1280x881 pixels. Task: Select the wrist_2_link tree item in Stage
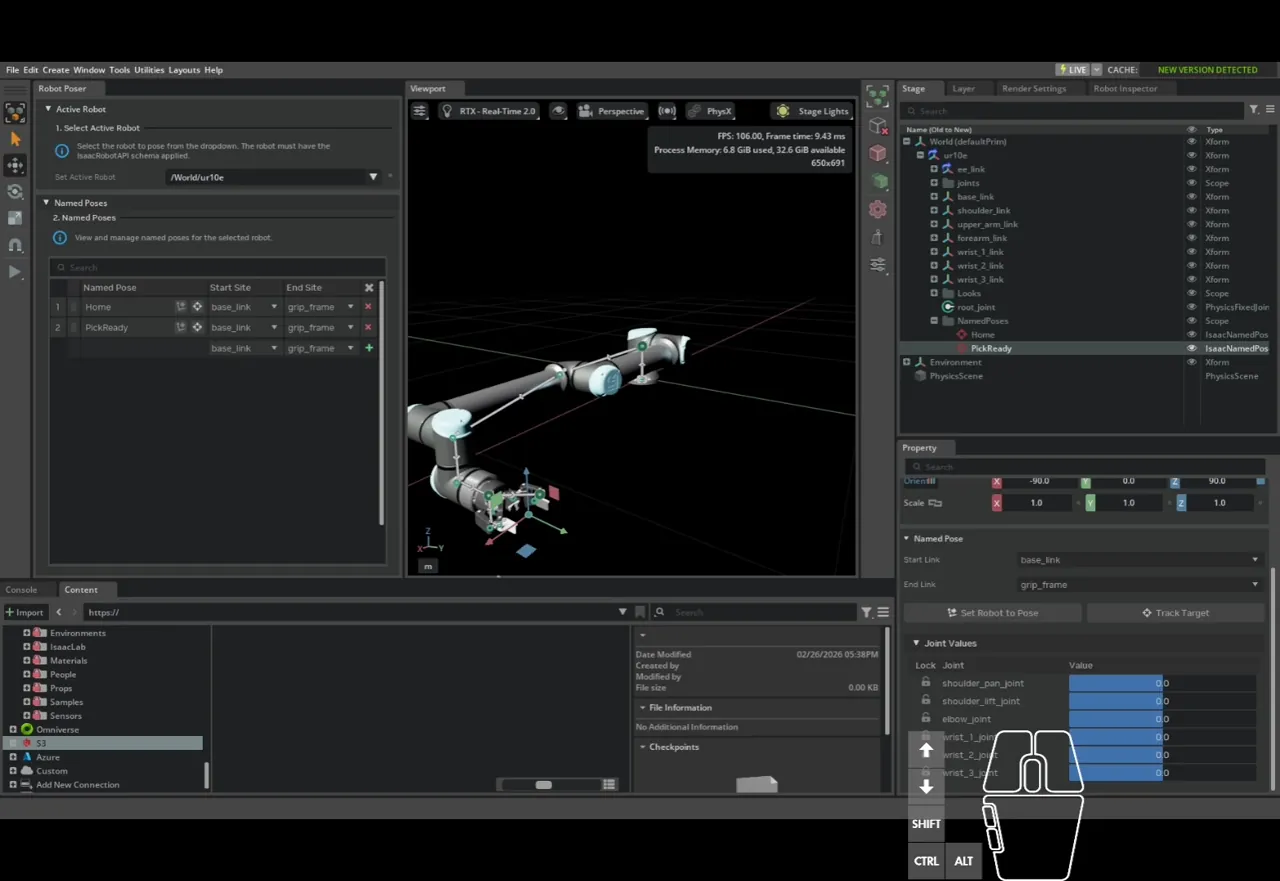click(980, 266)
